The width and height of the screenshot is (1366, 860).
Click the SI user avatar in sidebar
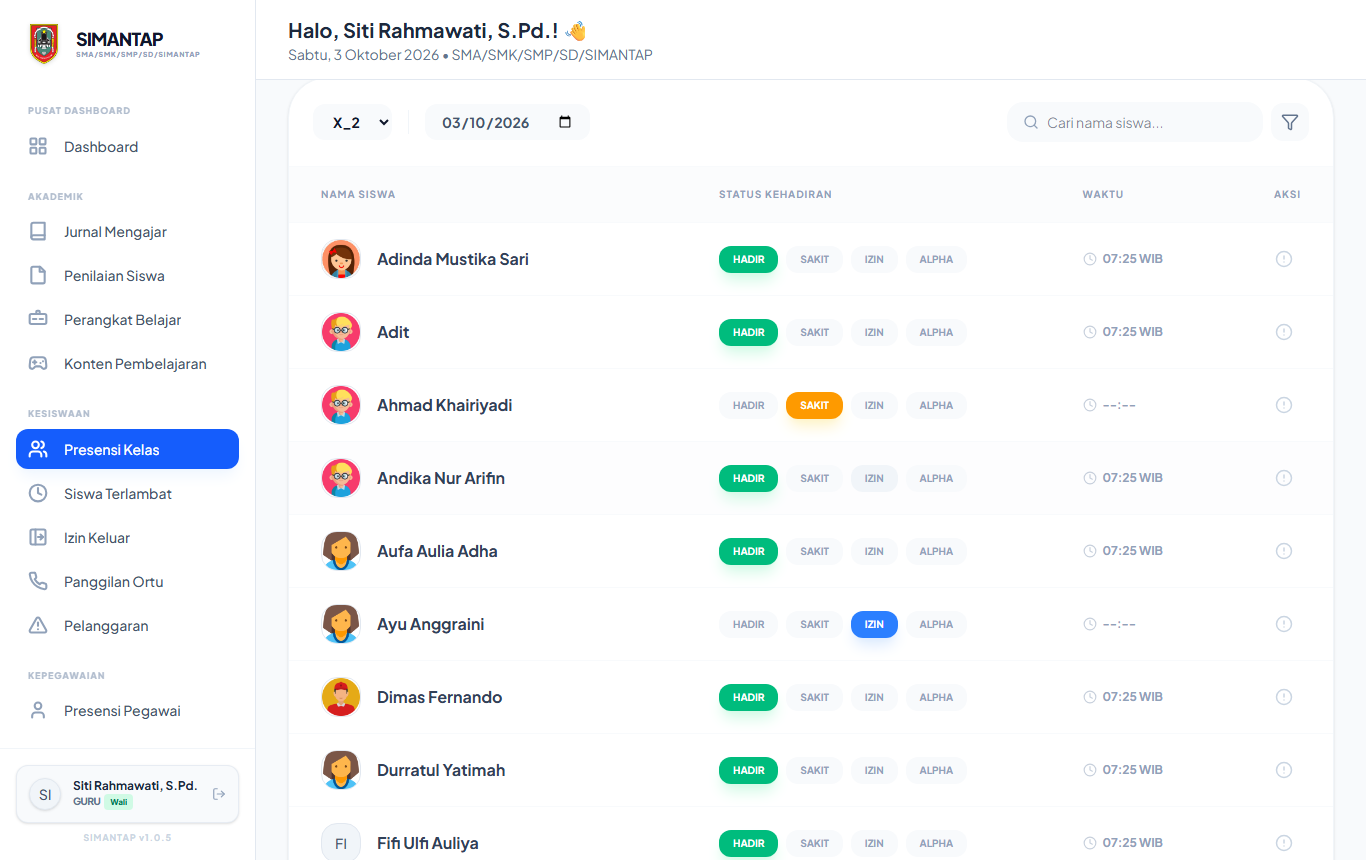[x=45, y=795]
